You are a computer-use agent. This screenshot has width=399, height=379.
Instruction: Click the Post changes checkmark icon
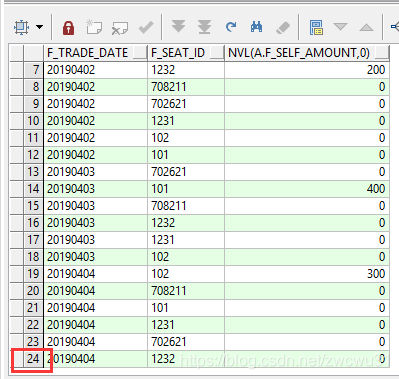tap(146, 27)
